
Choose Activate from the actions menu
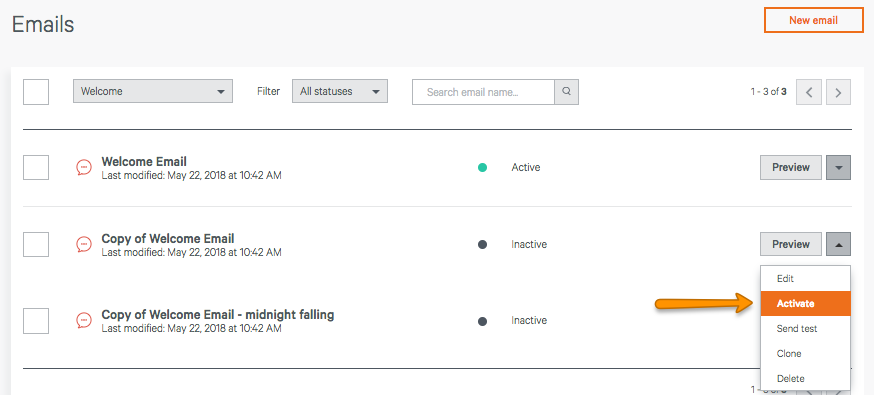coord(805,304)
